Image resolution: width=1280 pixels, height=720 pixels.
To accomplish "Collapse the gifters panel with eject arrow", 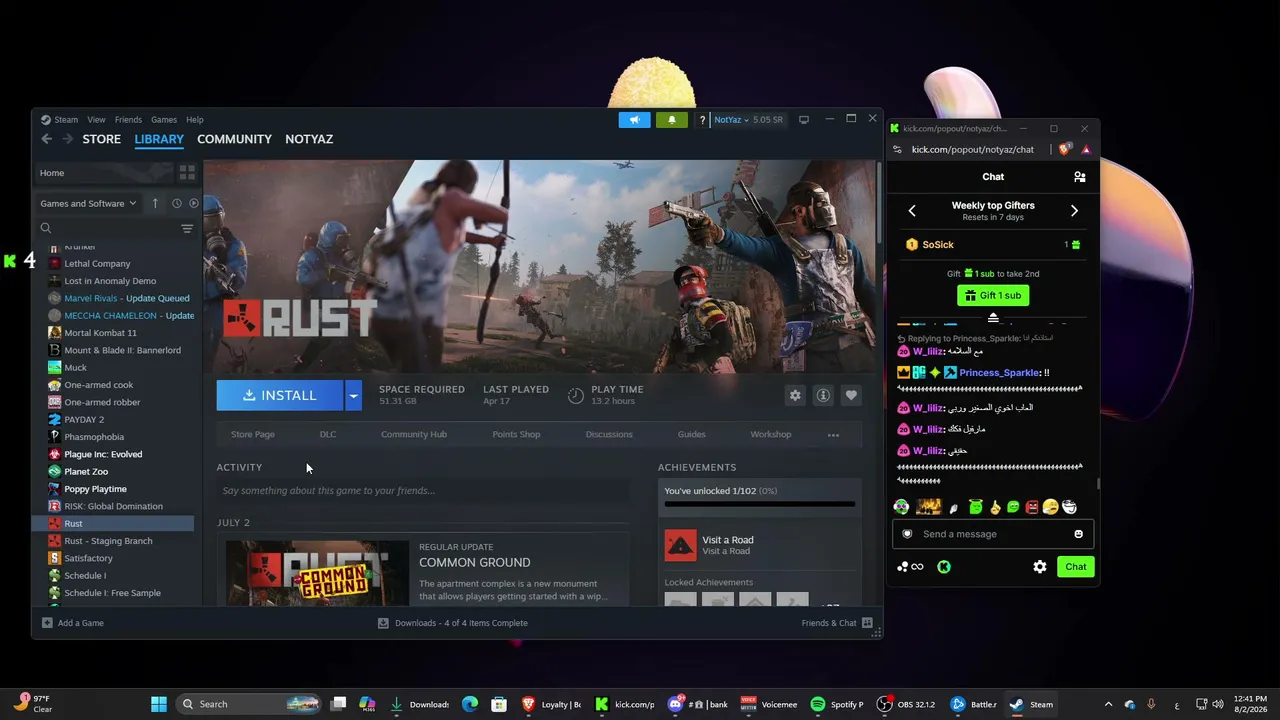I will (x=993, y=318).
